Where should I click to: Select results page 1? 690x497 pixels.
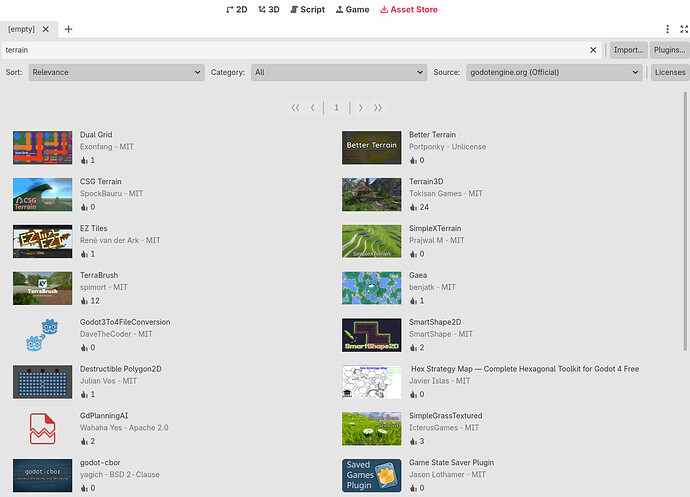click(x=336, y=107)
